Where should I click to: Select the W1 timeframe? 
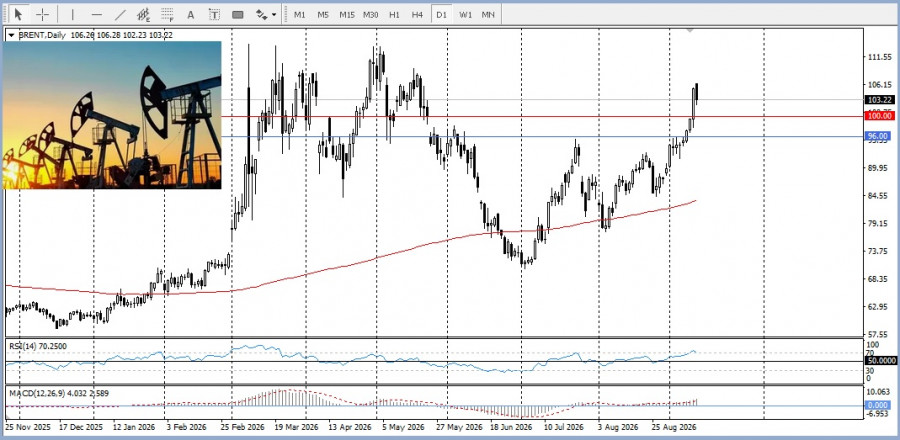point(465,14)
